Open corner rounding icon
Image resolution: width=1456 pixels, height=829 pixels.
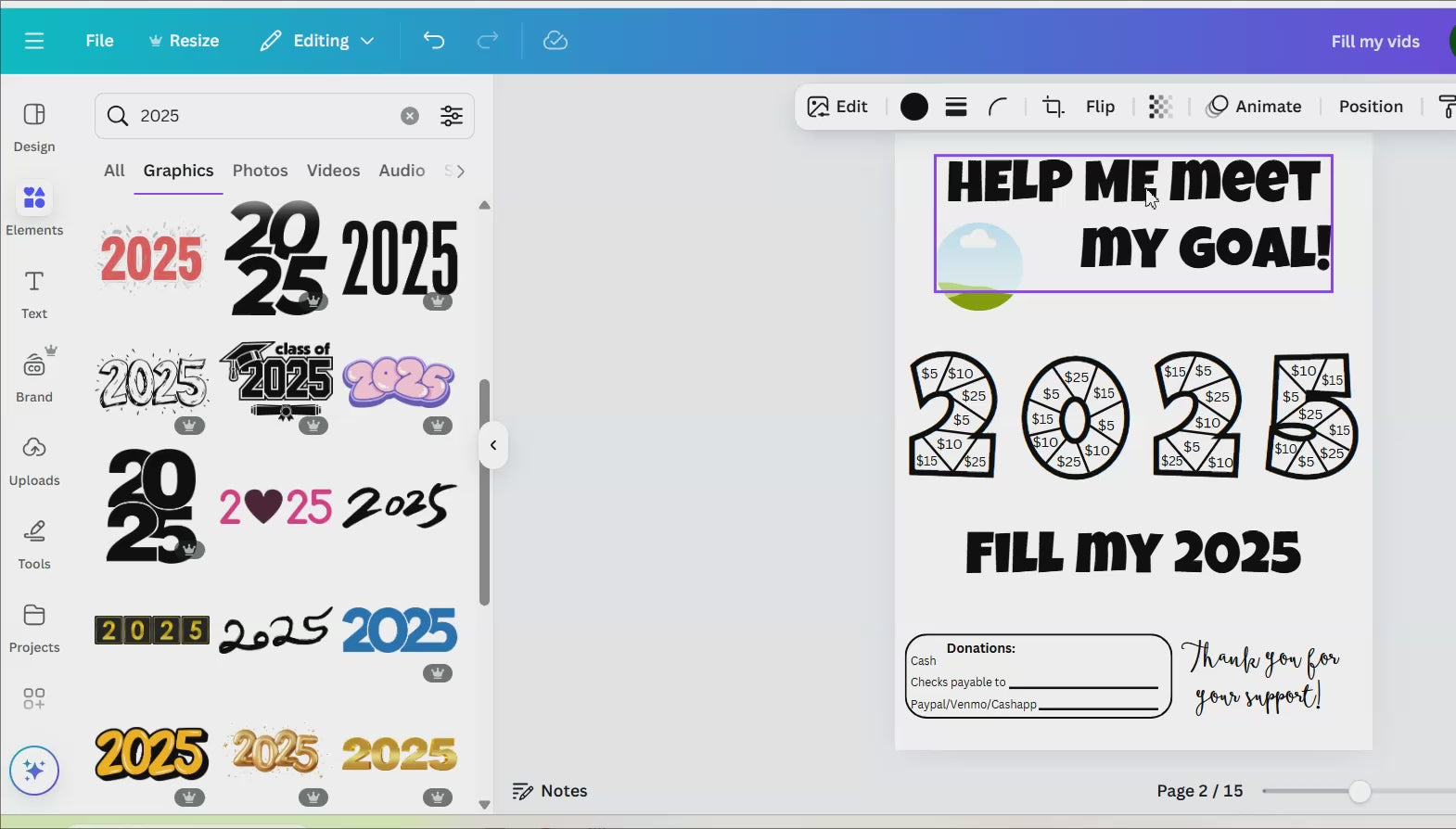pos(998,107)
